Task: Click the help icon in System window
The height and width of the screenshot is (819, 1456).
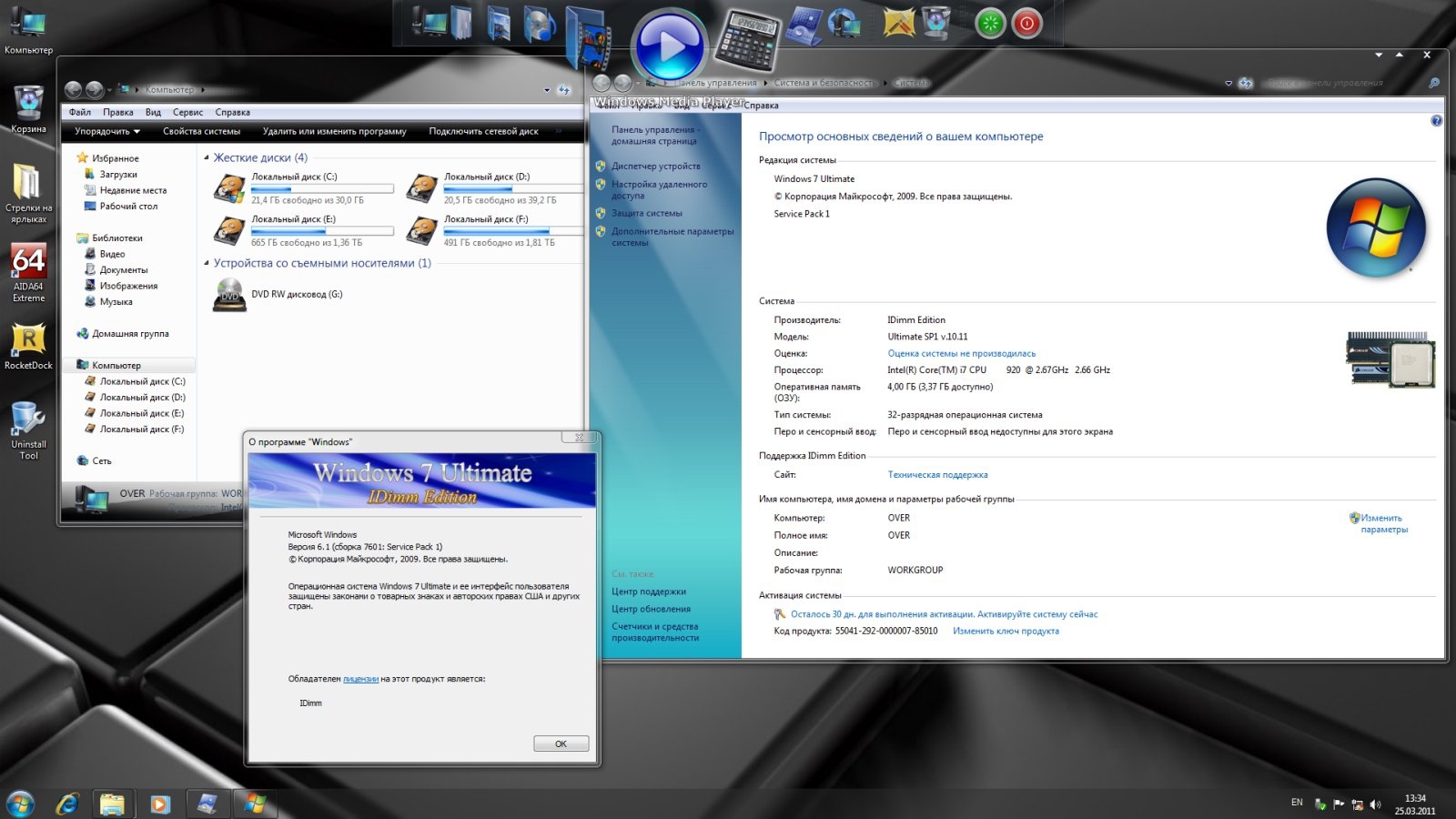Action: [x=1436, y=121]
